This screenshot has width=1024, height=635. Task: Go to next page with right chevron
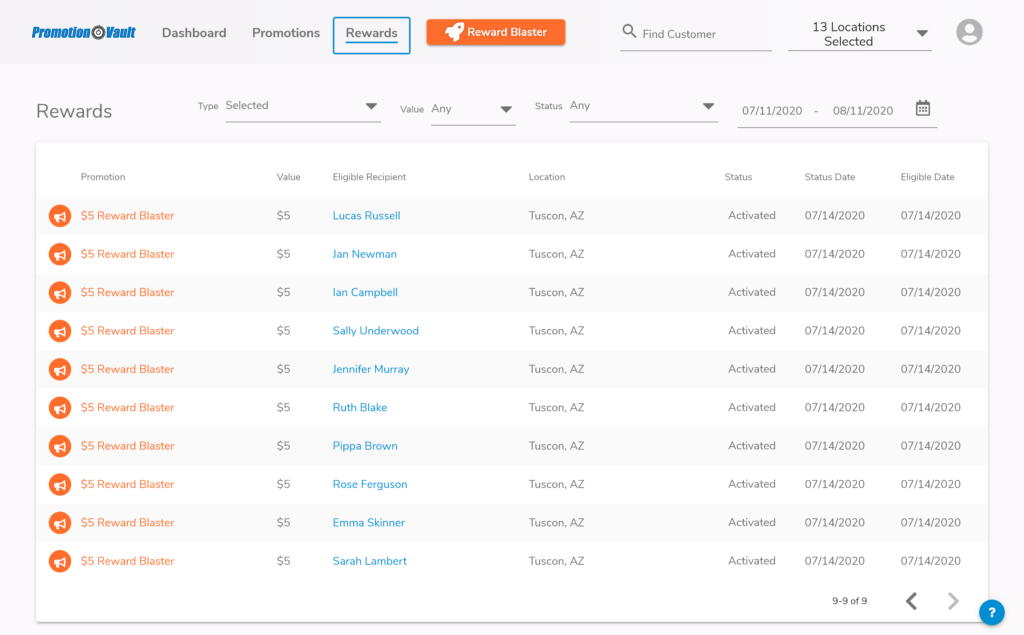coord(953,600)
